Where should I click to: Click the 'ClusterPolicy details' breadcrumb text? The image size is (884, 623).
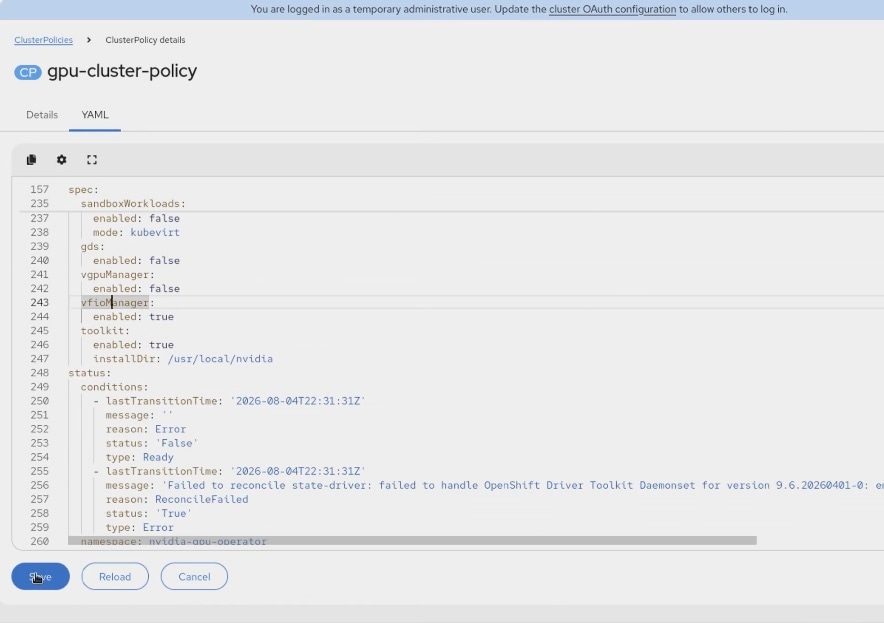click(145, 40)
